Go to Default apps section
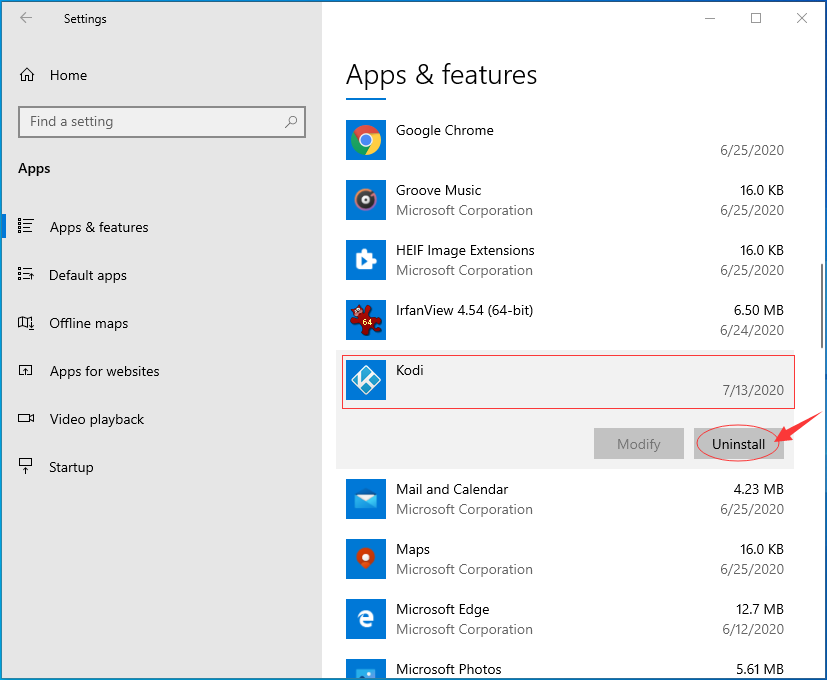The width and height of the screenshot is (827, 680). [88, 275]
